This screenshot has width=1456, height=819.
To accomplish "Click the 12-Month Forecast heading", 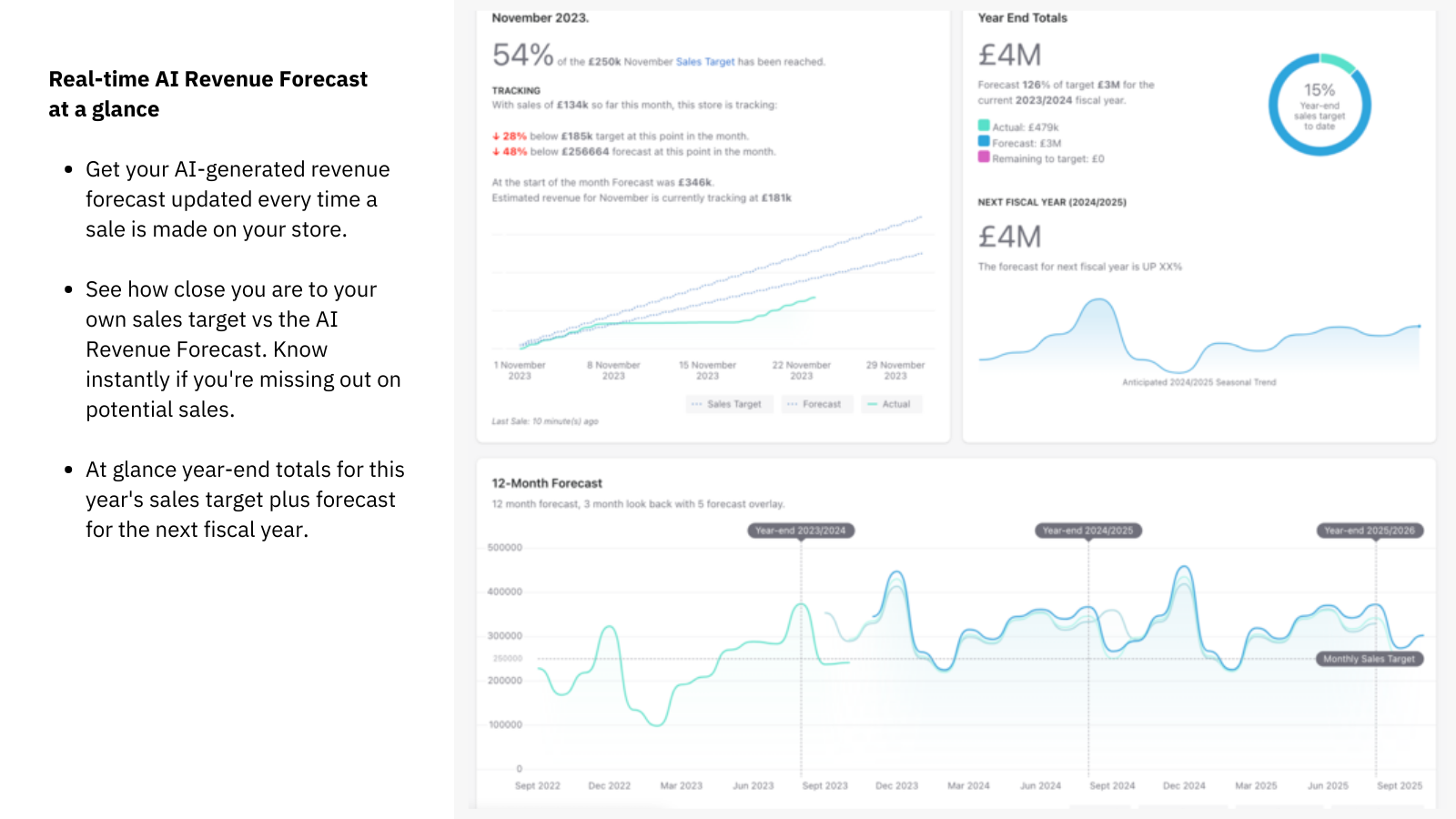I will 547,483.
